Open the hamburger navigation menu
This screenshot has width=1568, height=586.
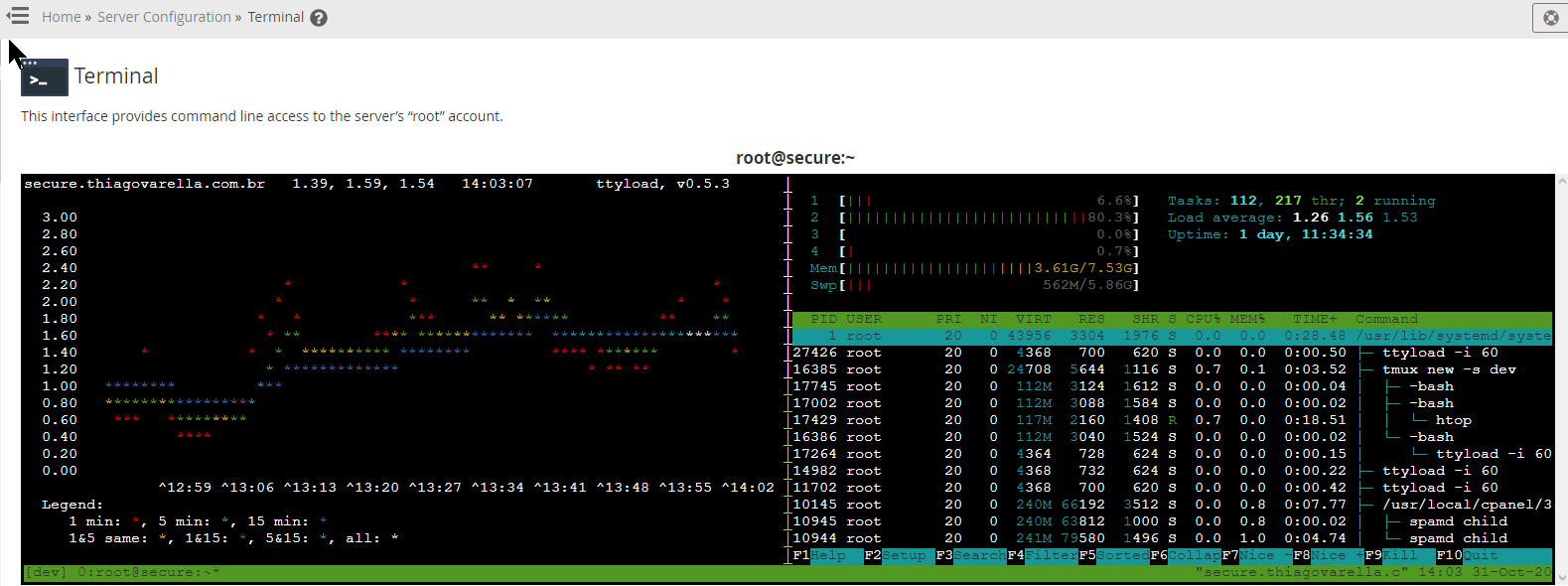[x=18, y=16]
